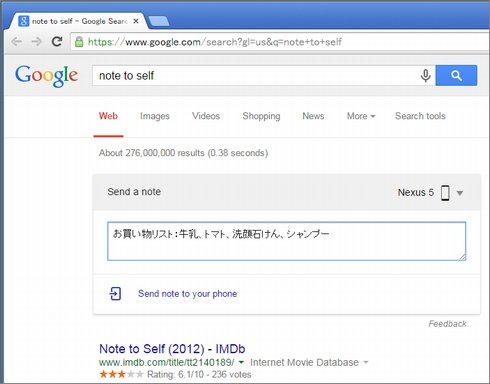Close the note to self tab
The width and height of the screenshot is (490, 384).
pyautogui.click(x=136, y=21)
